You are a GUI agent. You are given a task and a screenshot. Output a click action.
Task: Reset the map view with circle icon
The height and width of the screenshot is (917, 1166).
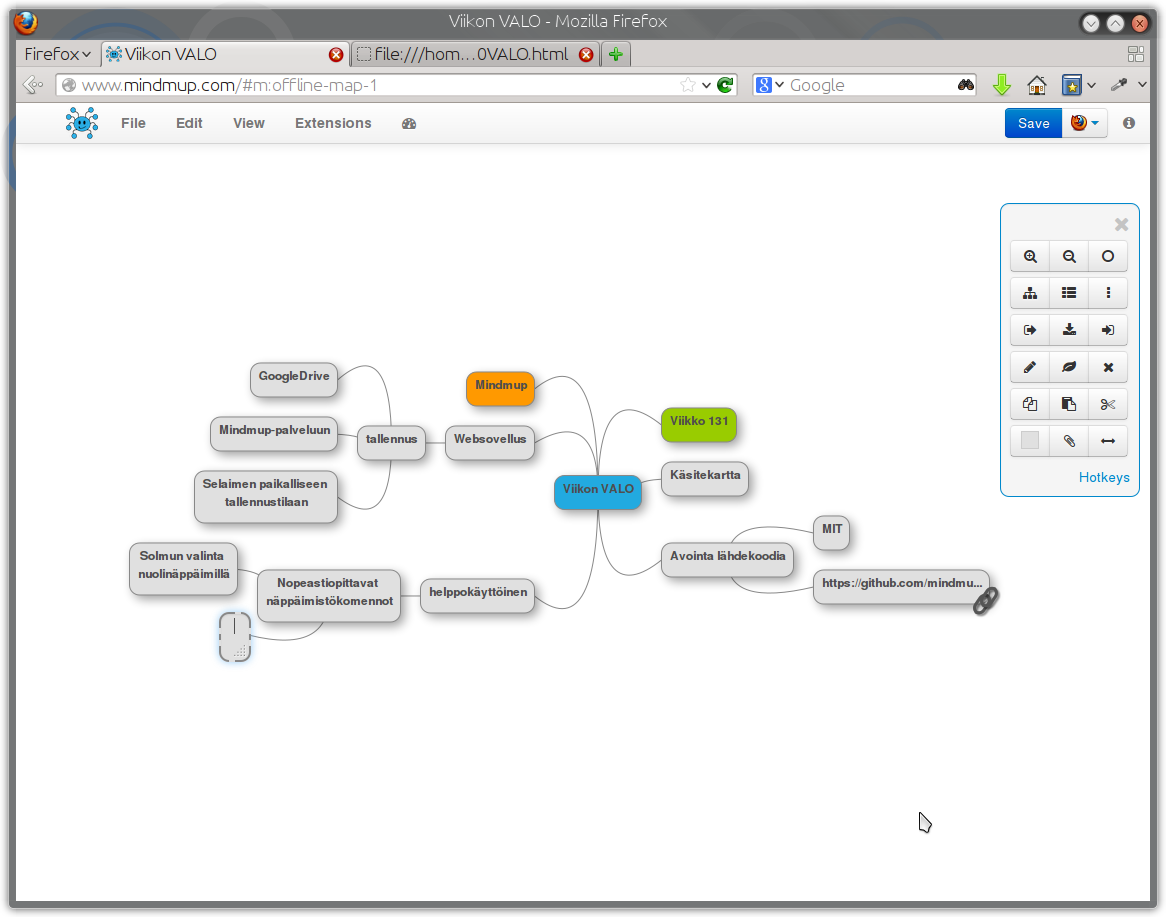[x=1108, y=257]
